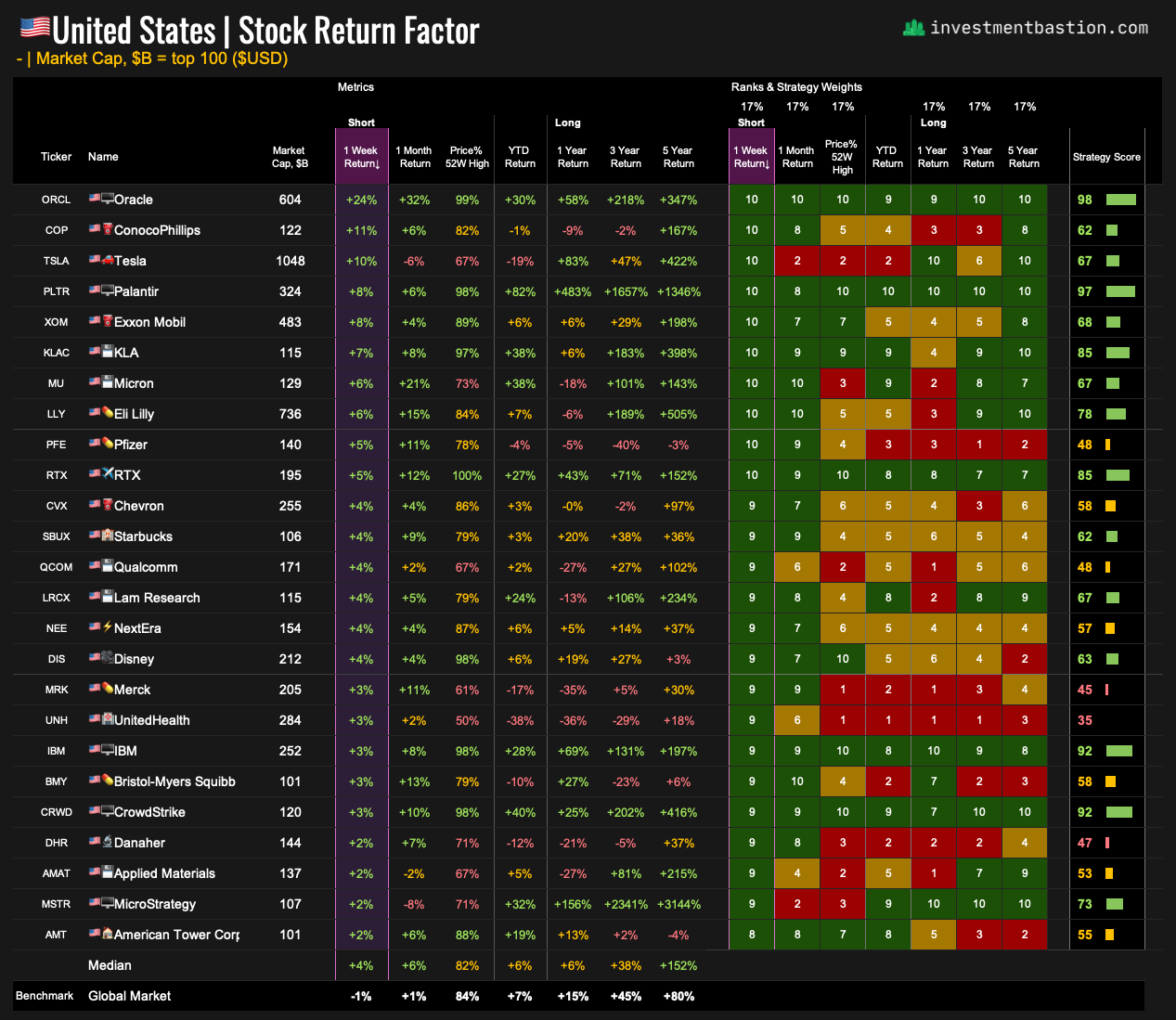
Task: Click the Median row label
Action: coord(110,965)
